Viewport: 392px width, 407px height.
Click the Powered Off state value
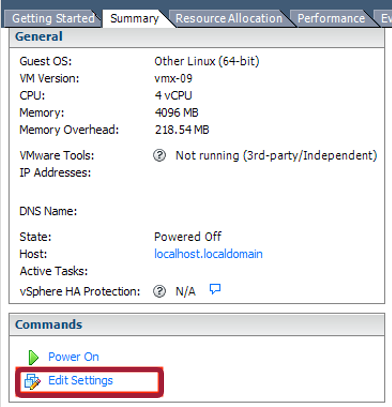(x=188, y=237)
